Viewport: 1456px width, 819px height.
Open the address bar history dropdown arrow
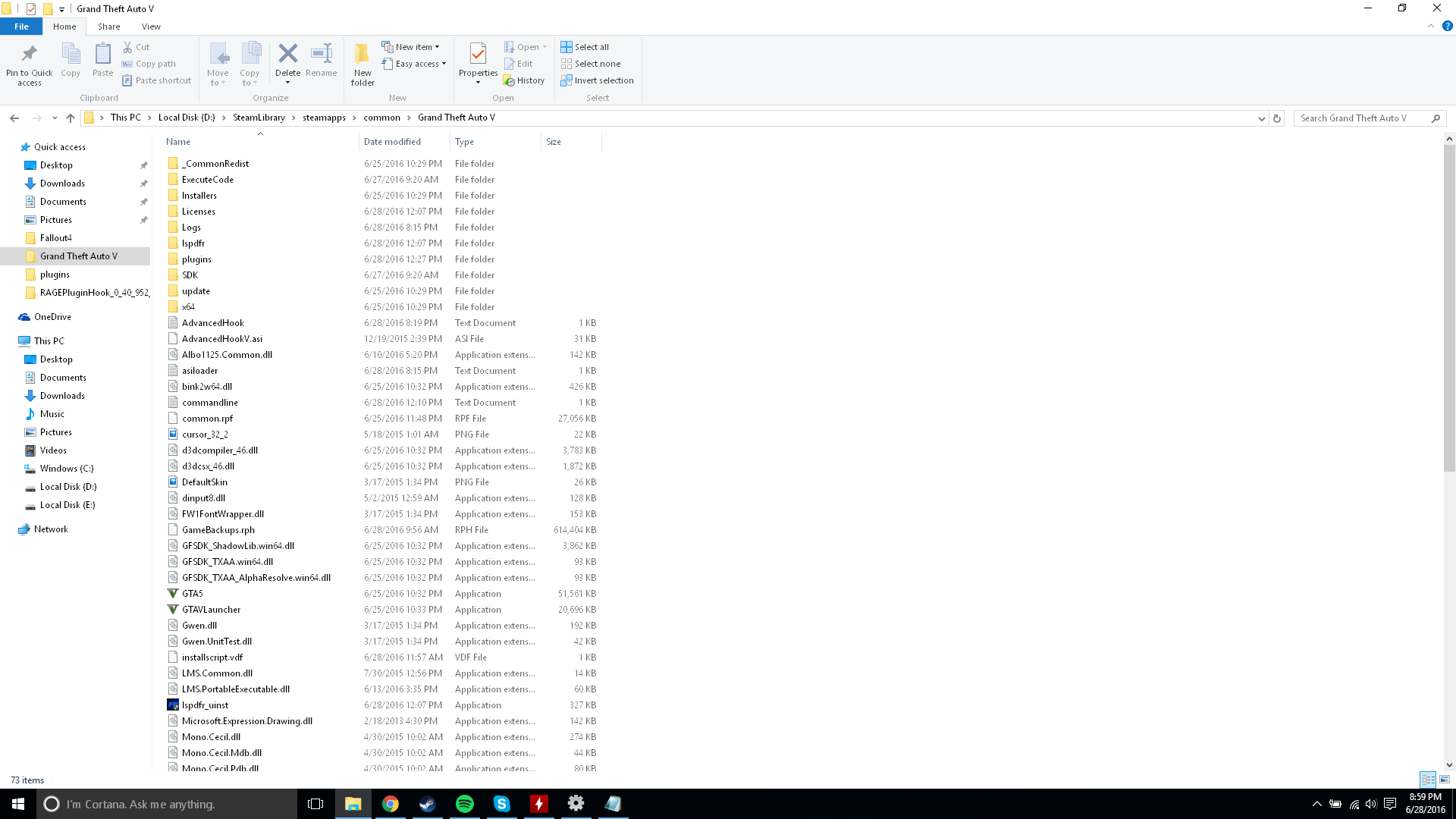point(1261,118)
